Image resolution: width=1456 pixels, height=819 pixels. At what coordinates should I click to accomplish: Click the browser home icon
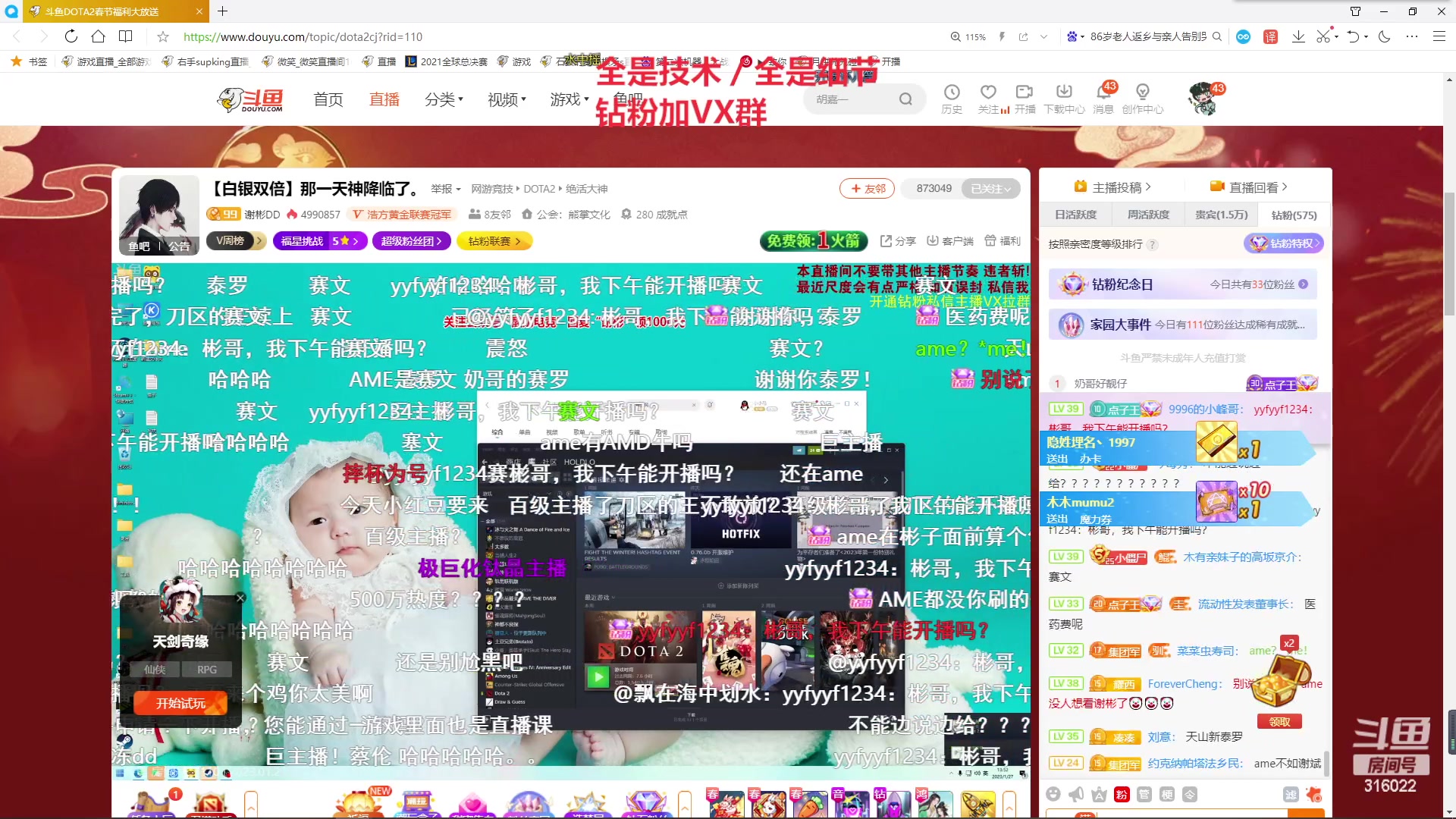[98, 36]
